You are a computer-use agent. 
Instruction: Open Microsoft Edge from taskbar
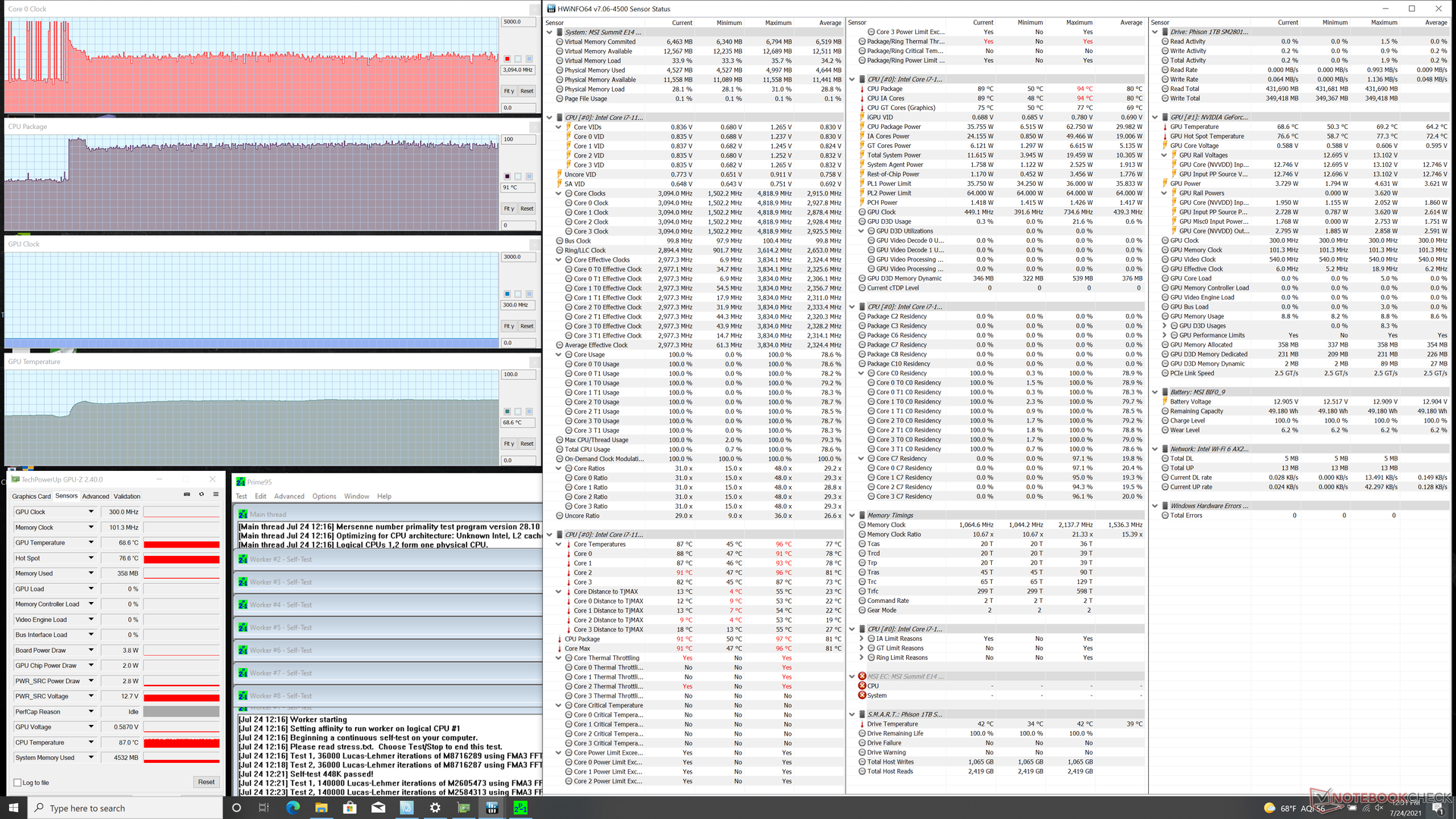pos(292,808)
